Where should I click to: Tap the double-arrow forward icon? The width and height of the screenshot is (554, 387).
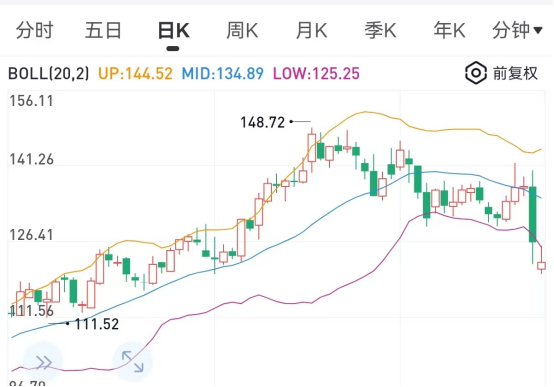click(x=43, y=362)
